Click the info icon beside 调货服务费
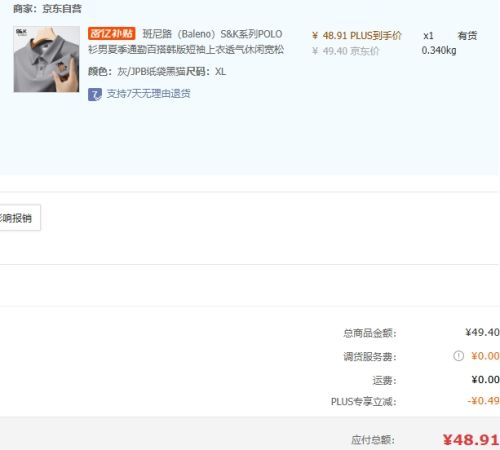 click(458, 356)
